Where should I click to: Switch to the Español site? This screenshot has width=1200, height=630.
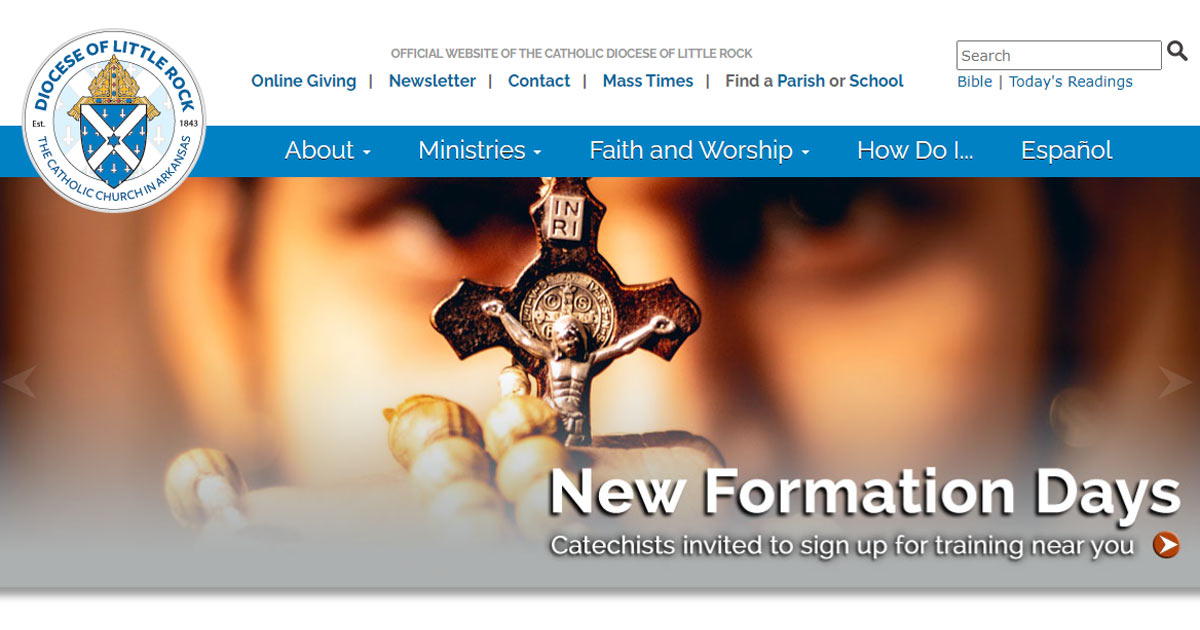1066,150
